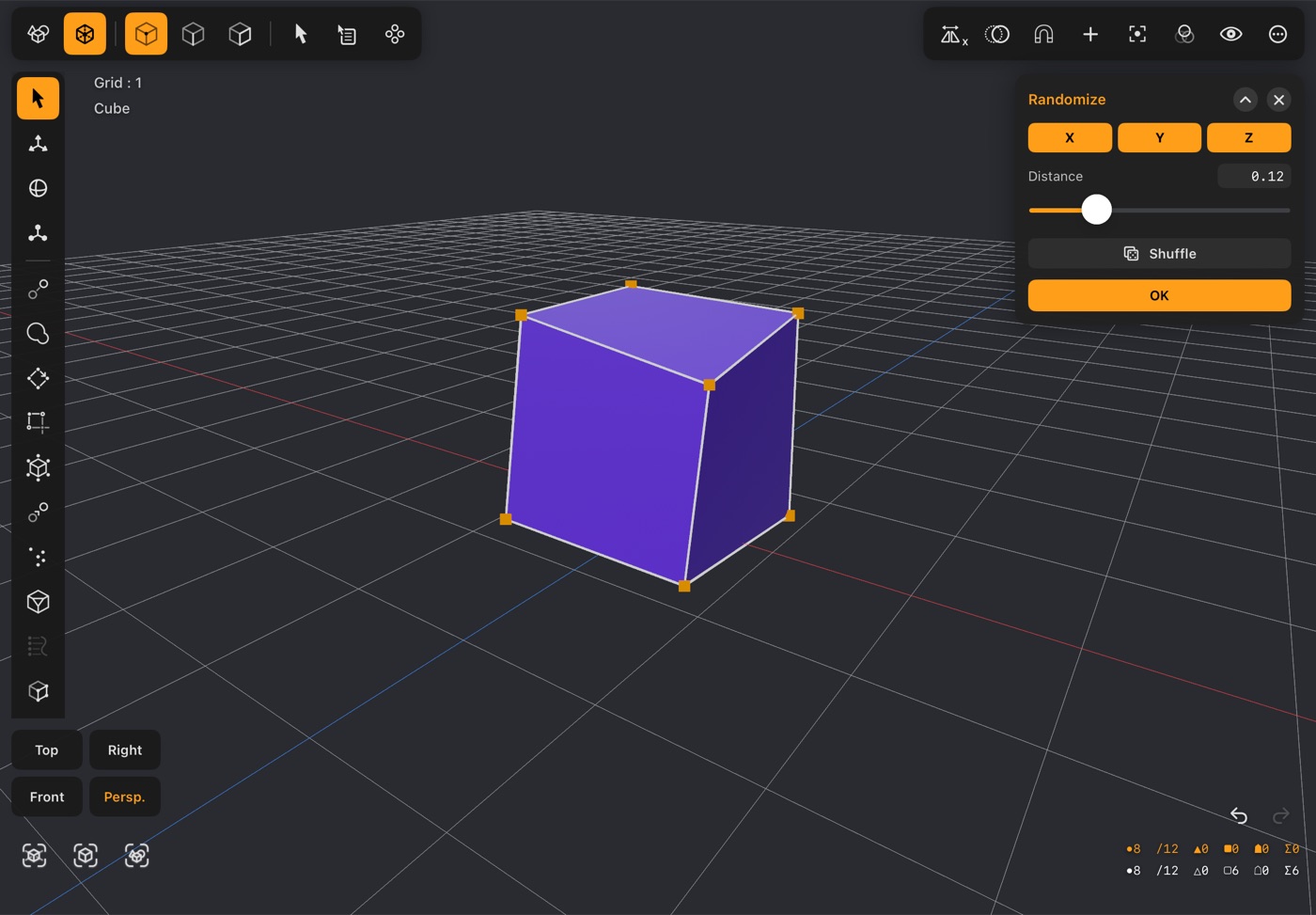
Task: Open the more options ellipsis menu
Action: [1277, 34]
